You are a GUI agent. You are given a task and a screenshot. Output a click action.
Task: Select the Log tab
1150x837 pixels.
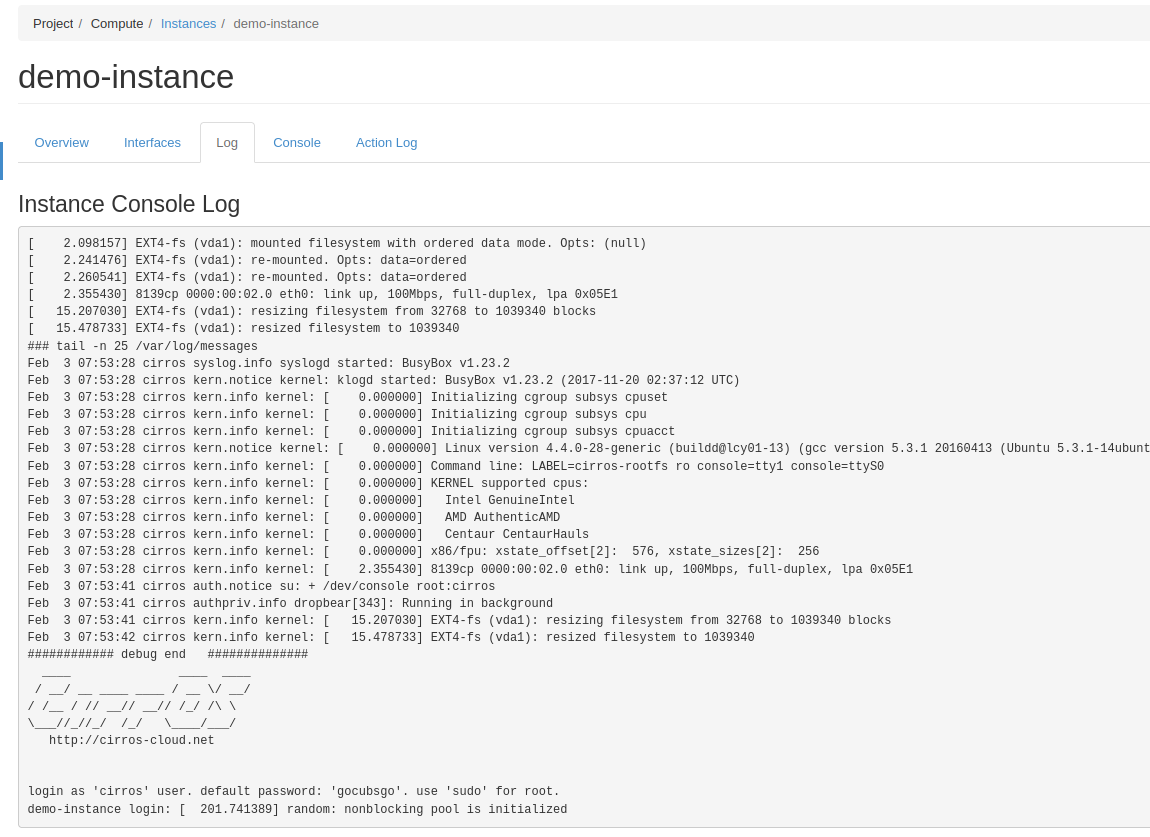pyautogui.click(x=227, y=143)
